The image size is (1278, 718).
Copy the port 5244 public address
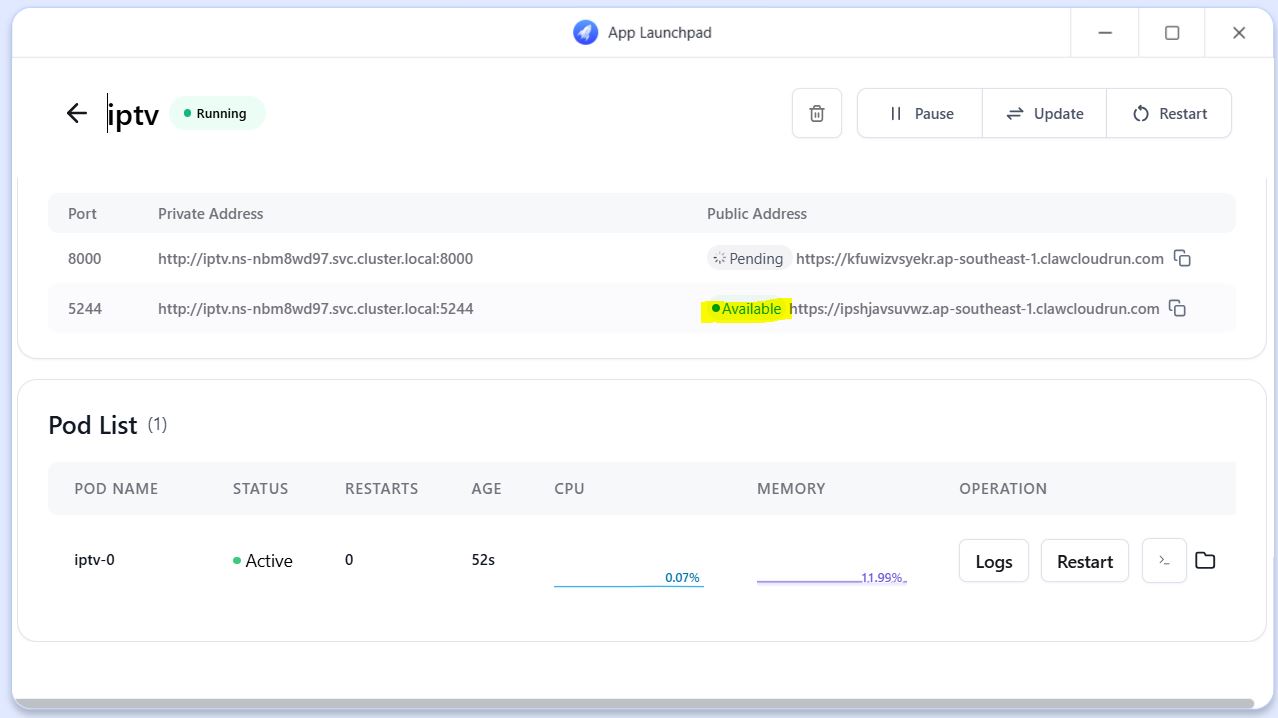(1178, 309)
